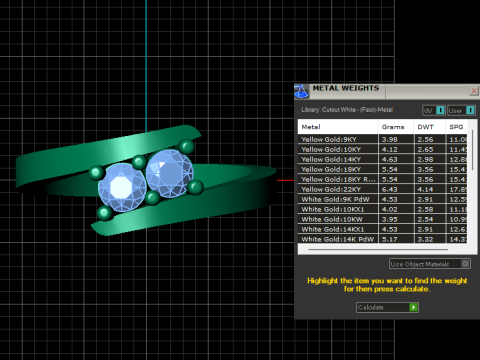
Task: Sort by the SPG column header
Action: coord(456,127)
